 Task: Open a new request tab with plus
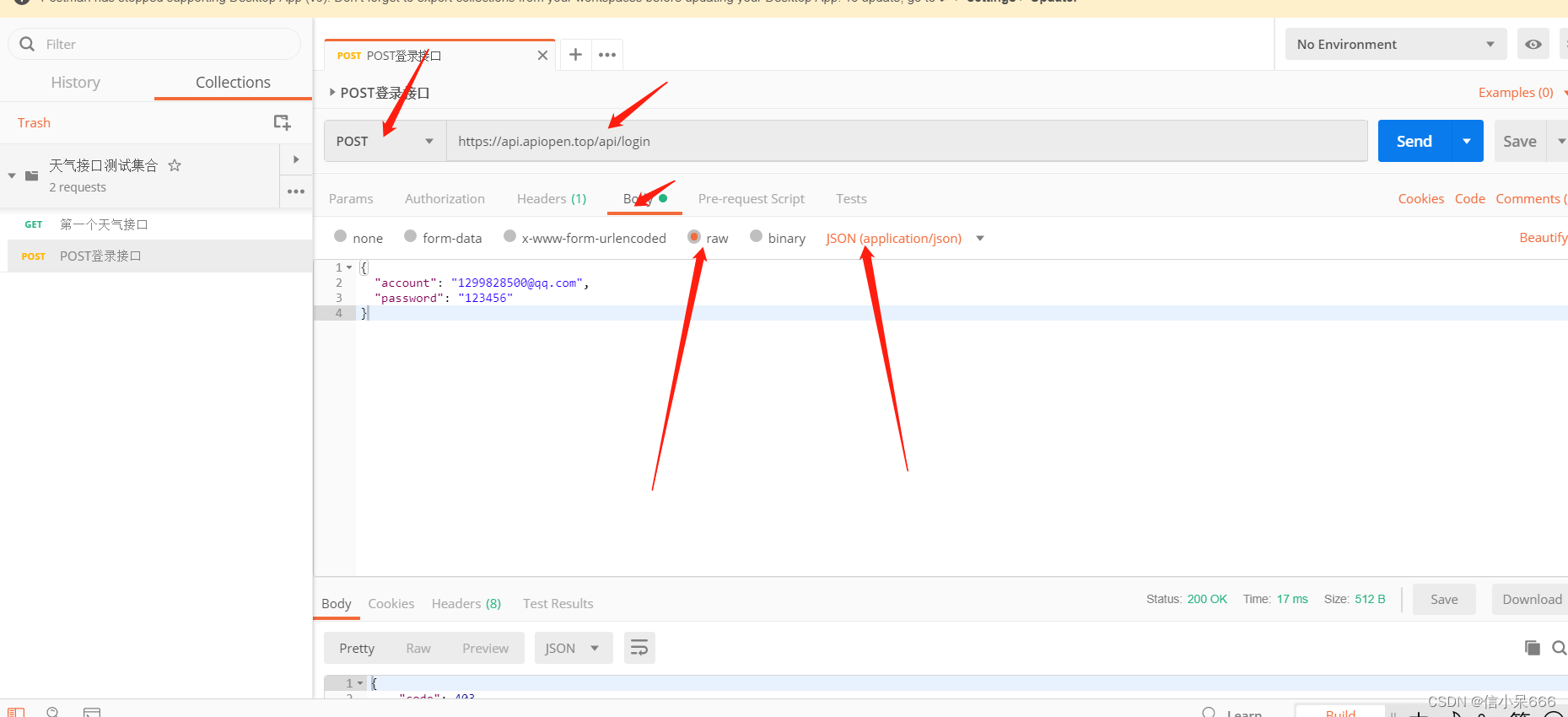(x=575, y=55)
